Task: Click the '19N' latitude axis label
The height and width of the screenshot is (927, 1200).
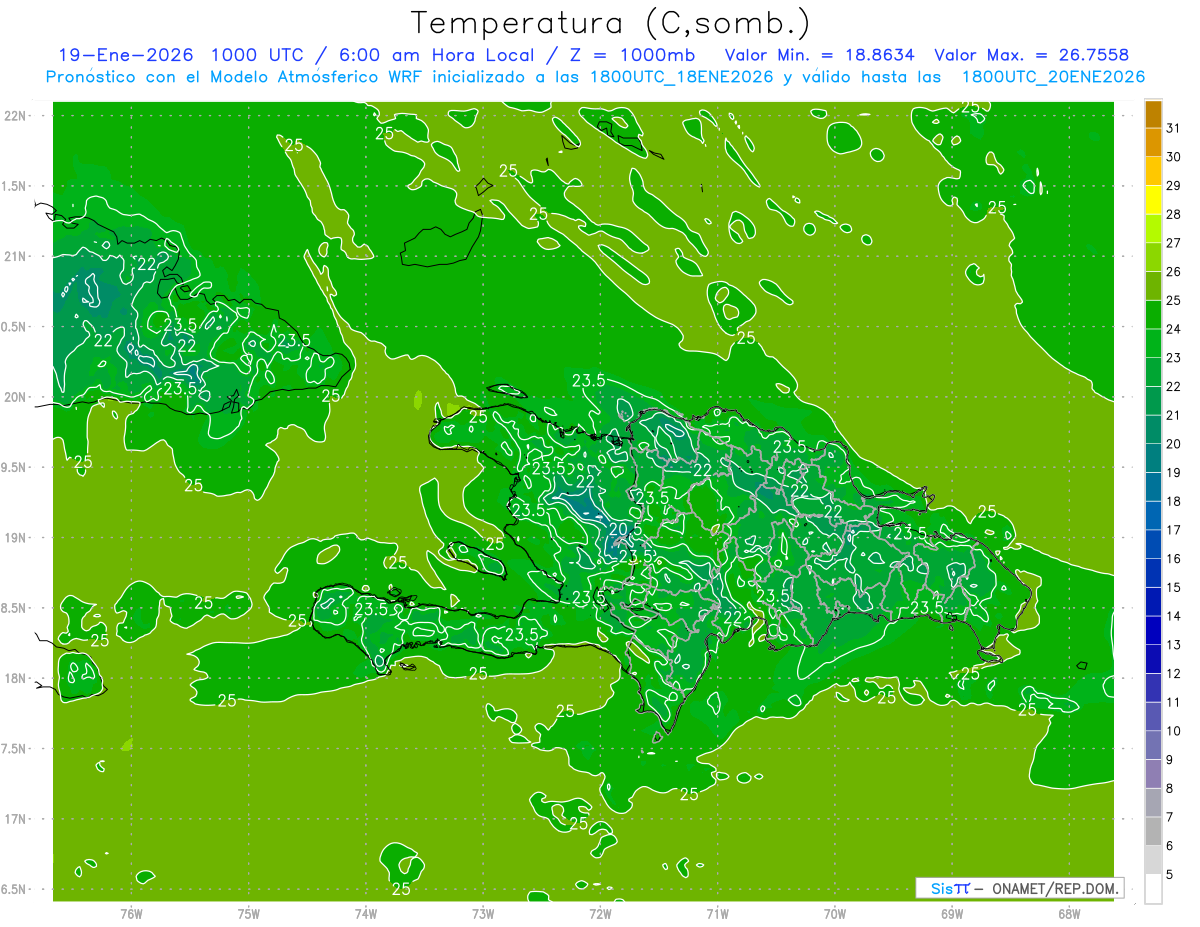Action: 16,538
